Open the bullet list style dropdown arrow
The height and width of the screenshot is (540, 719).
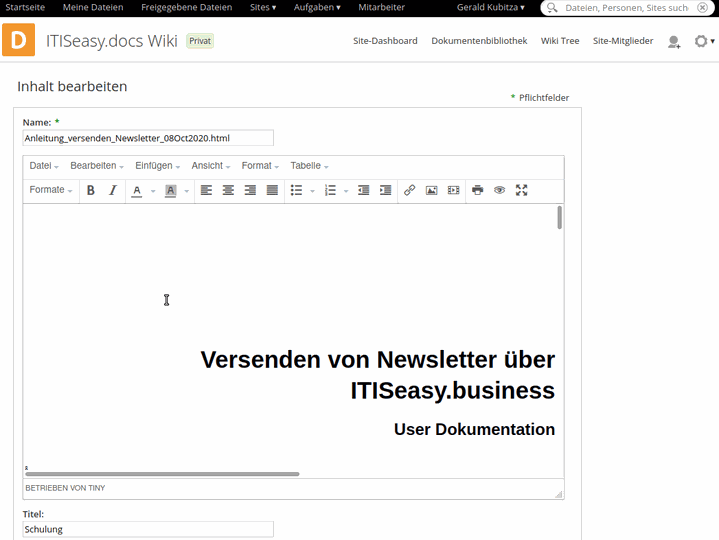click(x=312, y=191)
